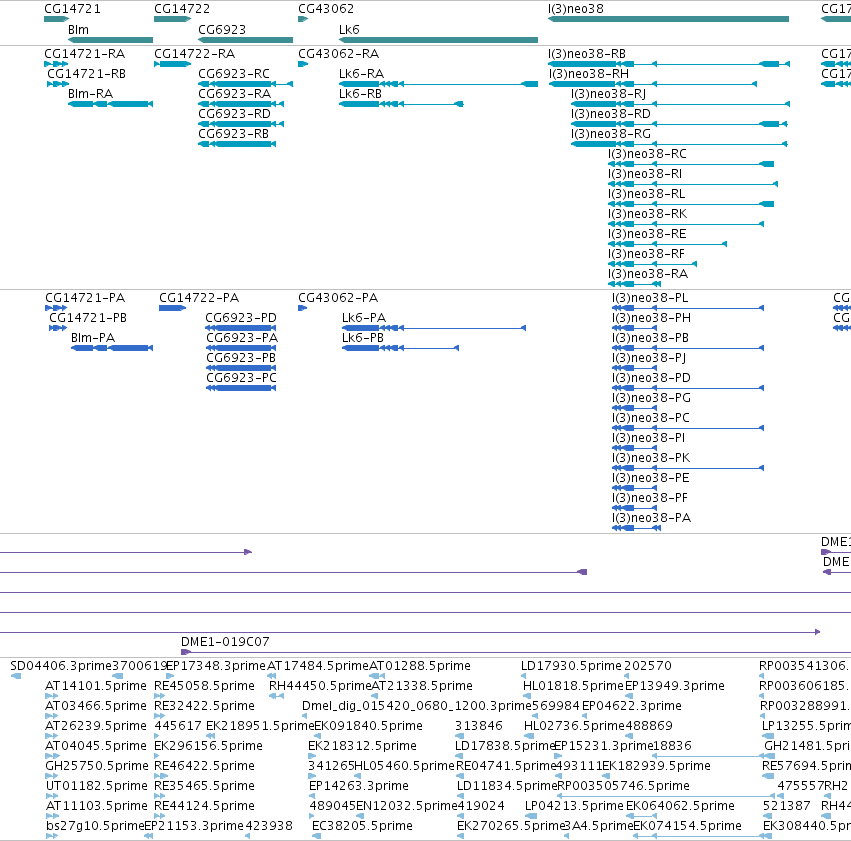Select the teal gene bar under the Lk6 label
This screenshot has width=851, height=841.
point(438,40)
